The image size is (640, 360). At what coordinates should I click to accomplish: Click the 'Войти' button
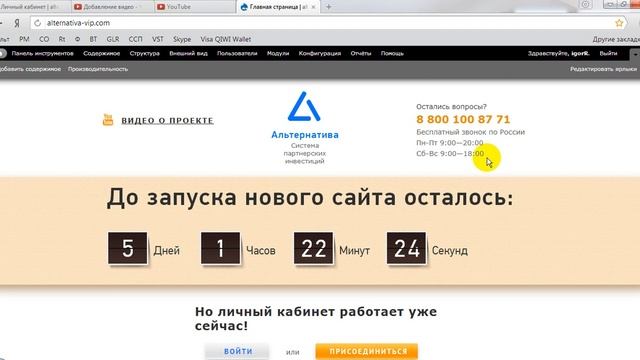(x=238, y=351)
